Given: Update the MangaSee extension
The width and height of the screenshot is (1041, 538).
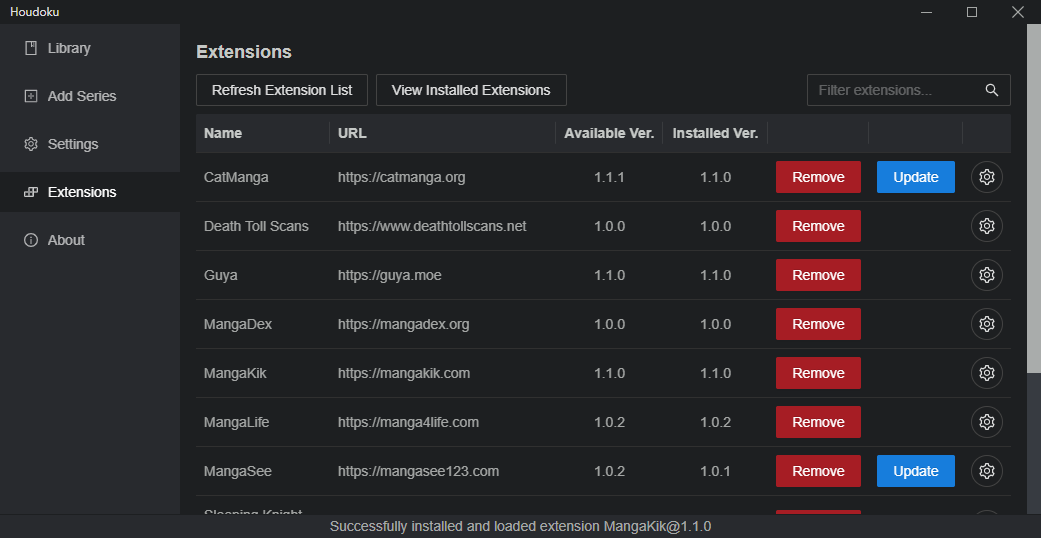Looking at the screenshot, I should click(916, 471).
